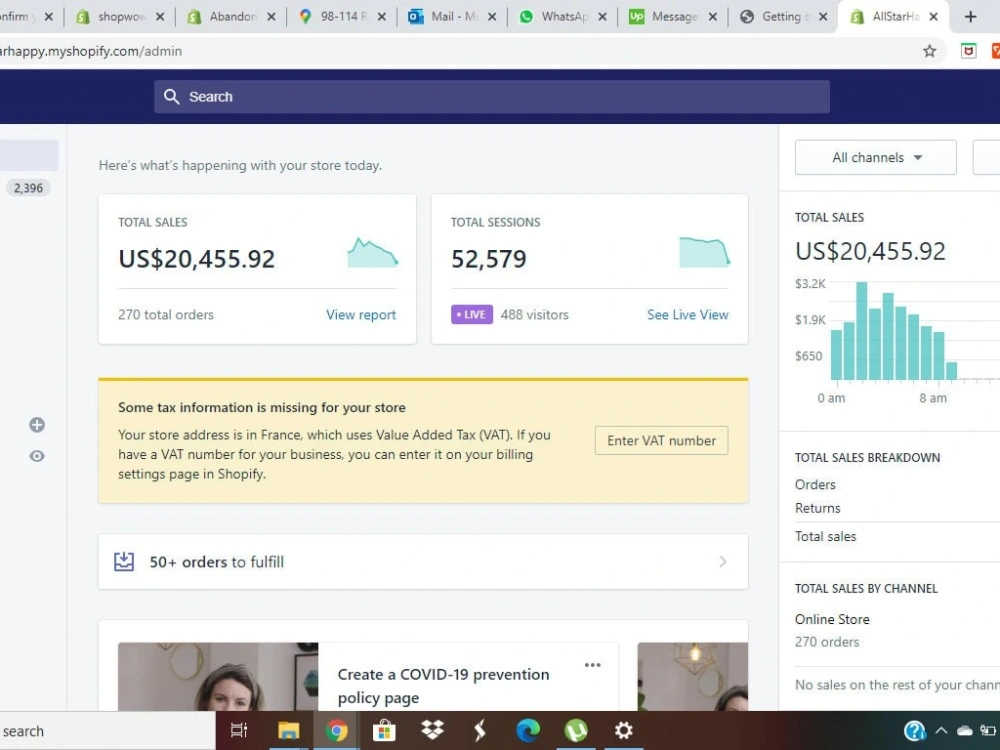Click the LIVE visitors badge
The height and width of the screenshot is (750, 1000).
[x=472, y=314]
